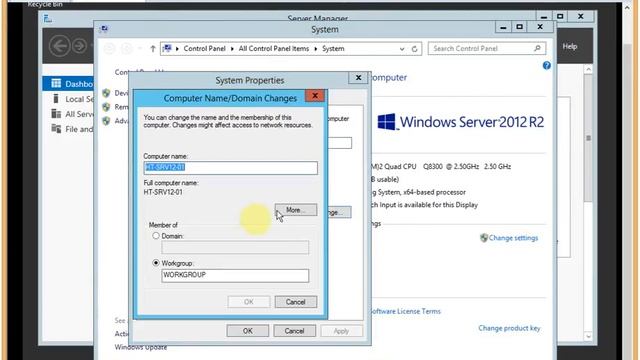Click the More... button in domain changes dialog

coord(296,210)
